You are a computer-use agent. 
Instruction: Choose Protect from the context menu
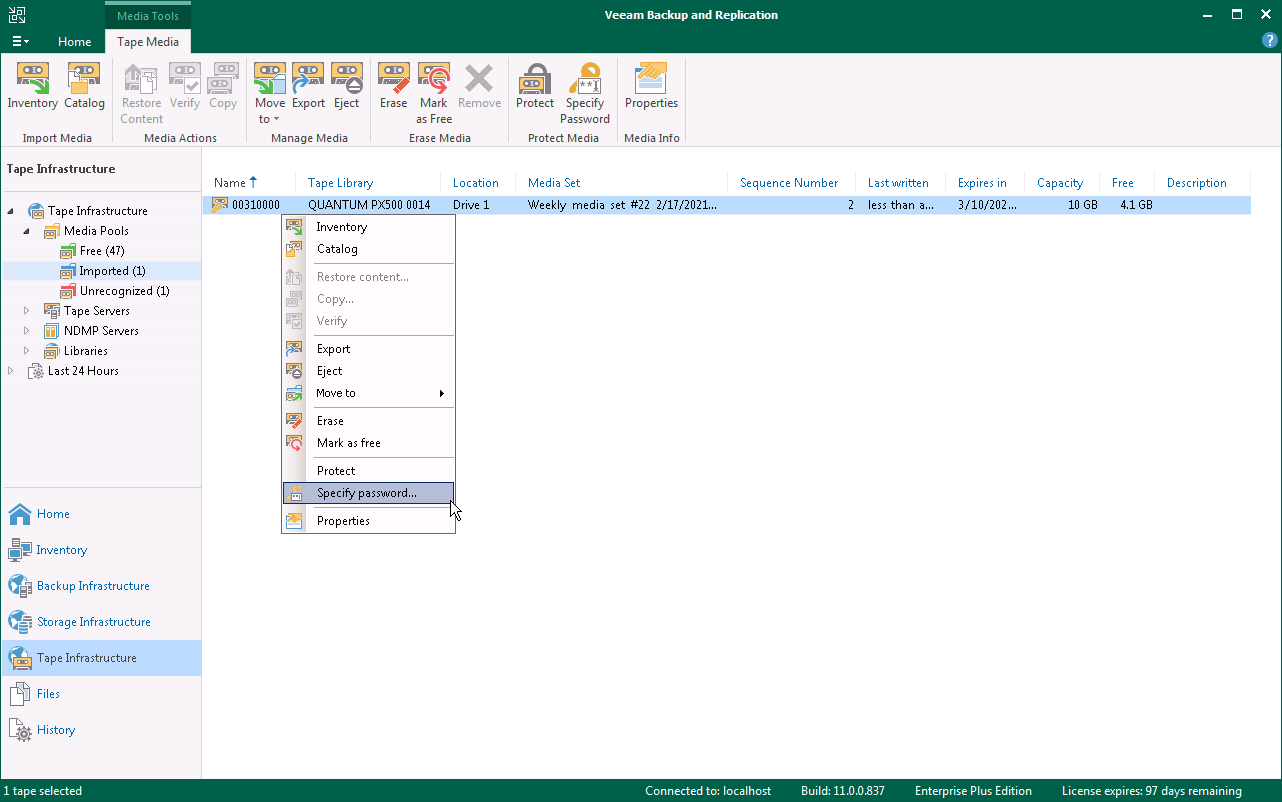coord(368,471)
